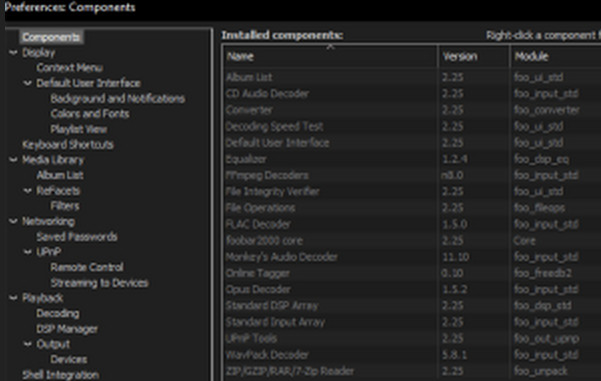Select the Online Tagger component
Viewport: 601px width, 381px height.
point(412,273)
